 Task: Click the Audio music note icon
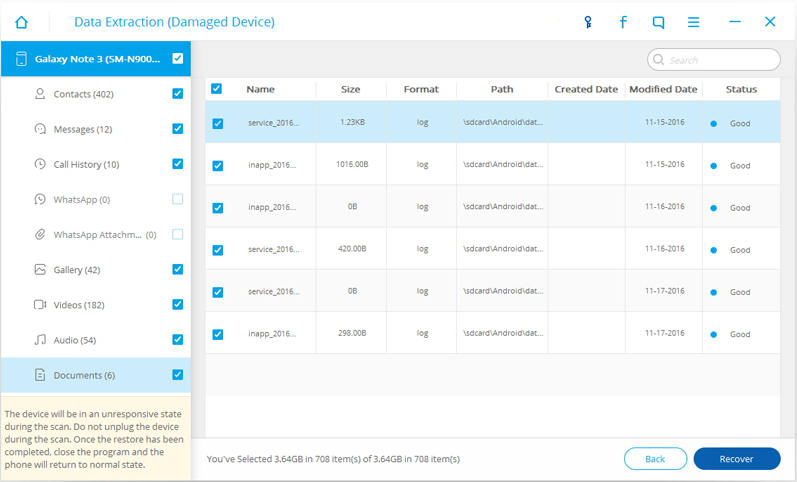40,340
